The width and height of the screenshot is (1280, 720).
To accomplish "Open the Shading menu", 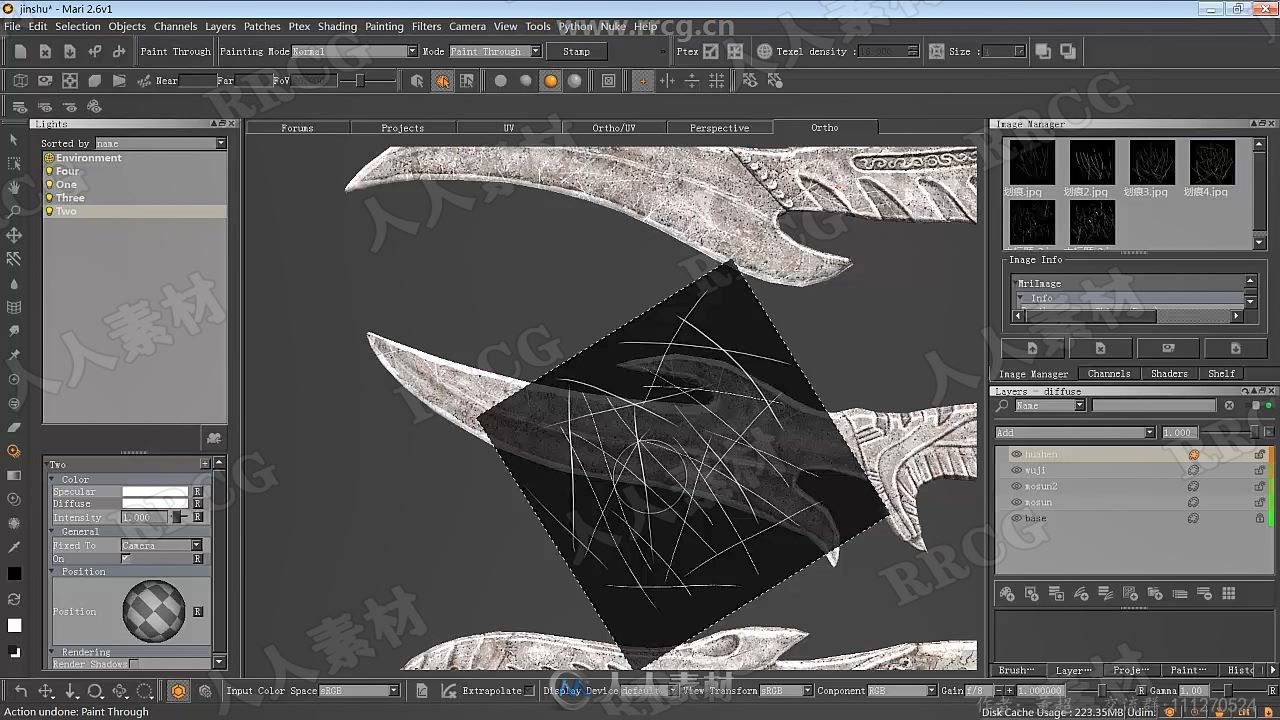I will pos(337,26).
